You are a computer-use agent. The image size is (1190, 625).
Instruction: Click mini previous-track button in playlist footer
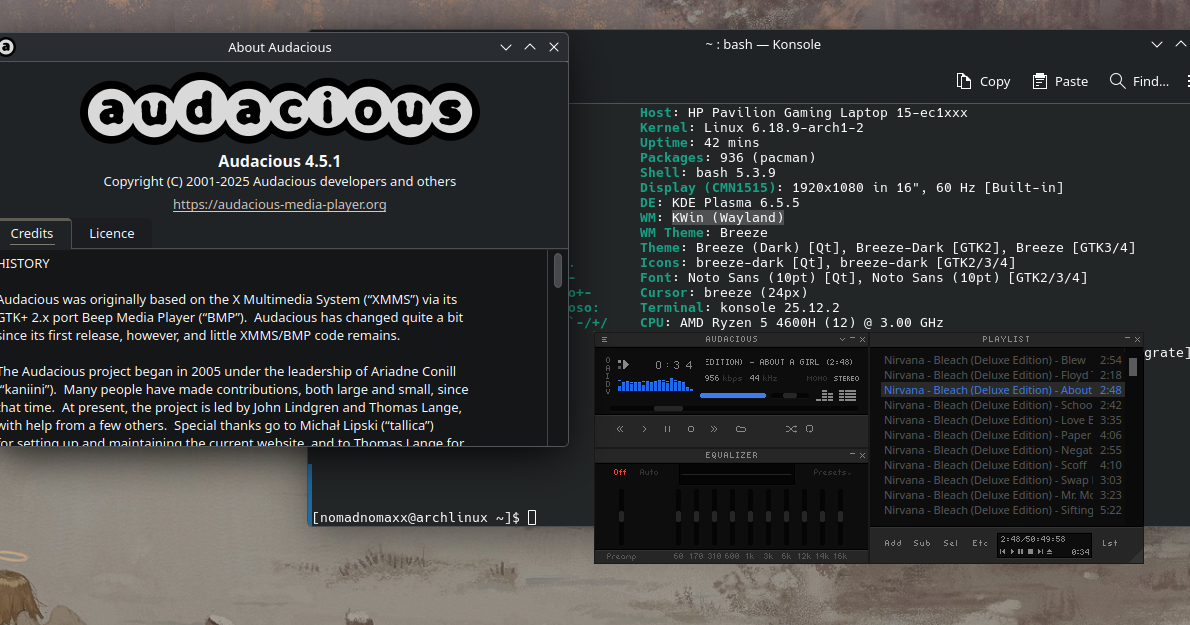(x=1003, y=551)
